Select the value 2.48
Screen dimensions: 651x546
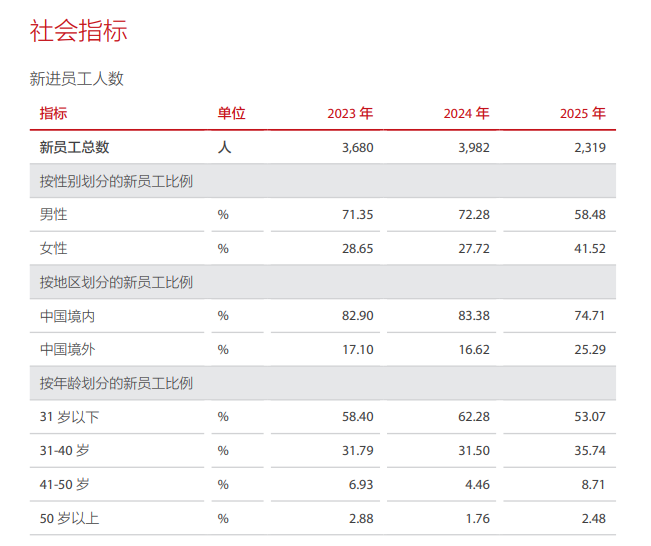[x=593, y=519]
